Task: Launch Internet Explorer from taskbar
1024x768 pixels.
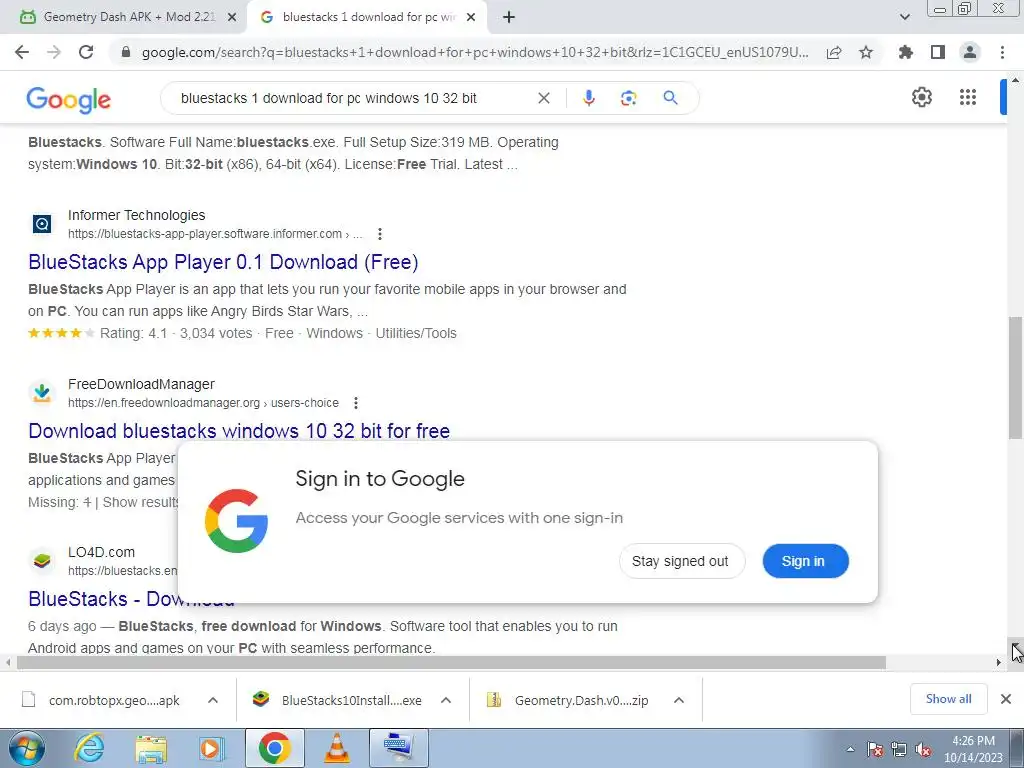Action: pos(89,748)
